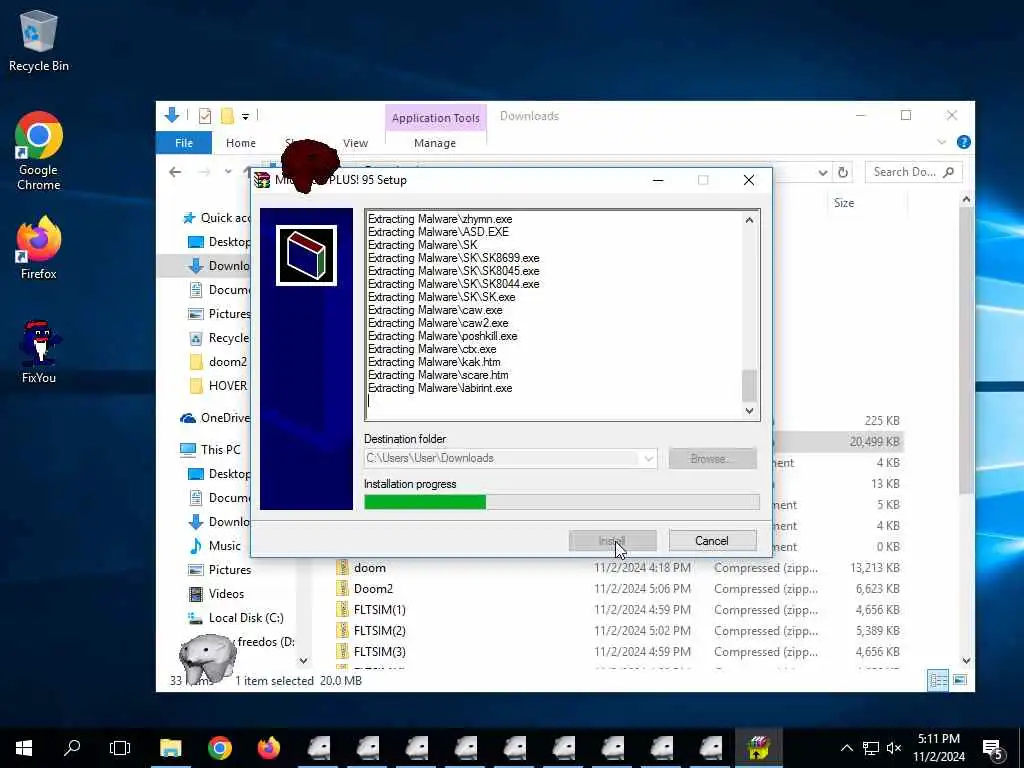Open the Recycle Bin desktop icon
This screenshot has height=768, width=1024.
tap(39, 40)
